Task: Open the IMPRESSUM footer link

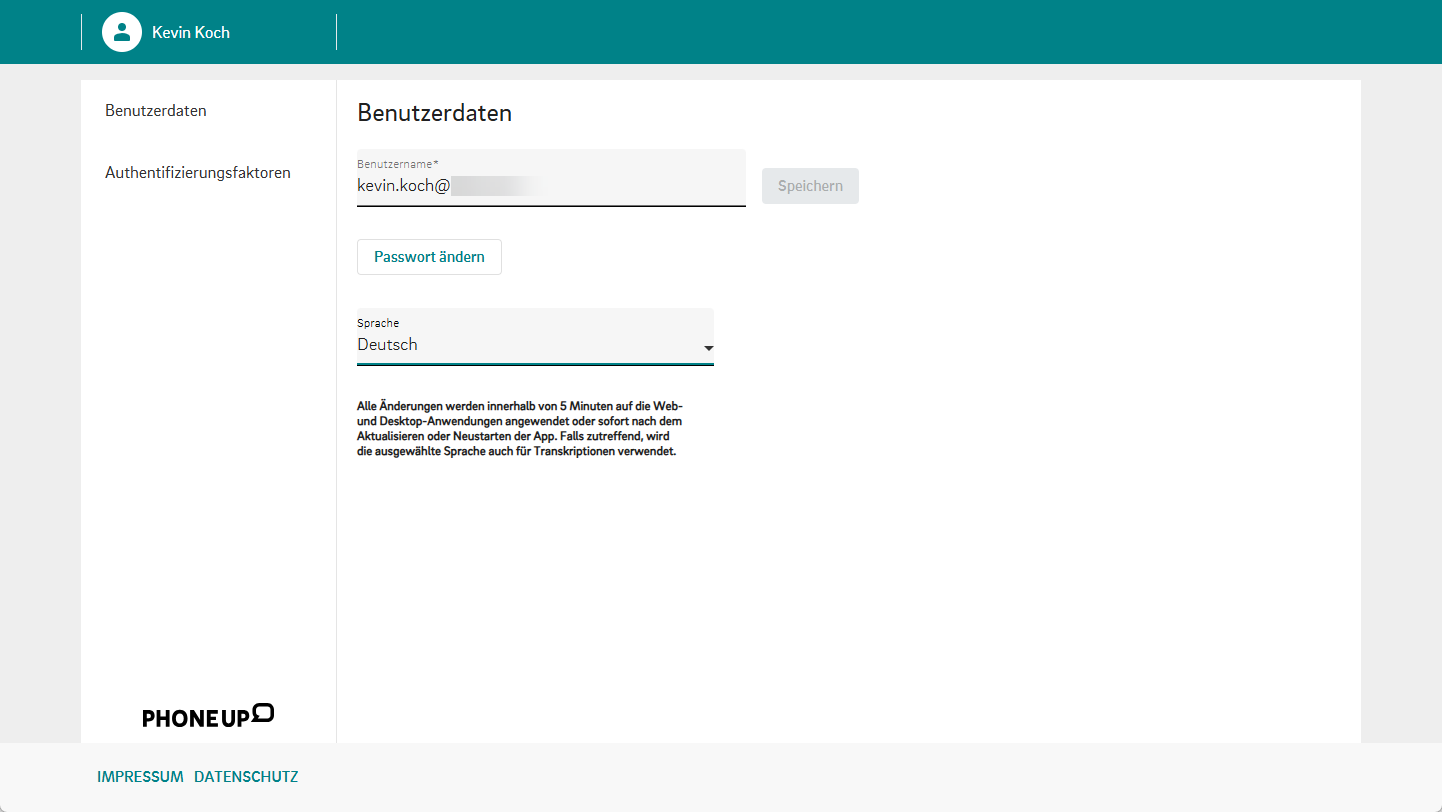Action: (140, 777)
